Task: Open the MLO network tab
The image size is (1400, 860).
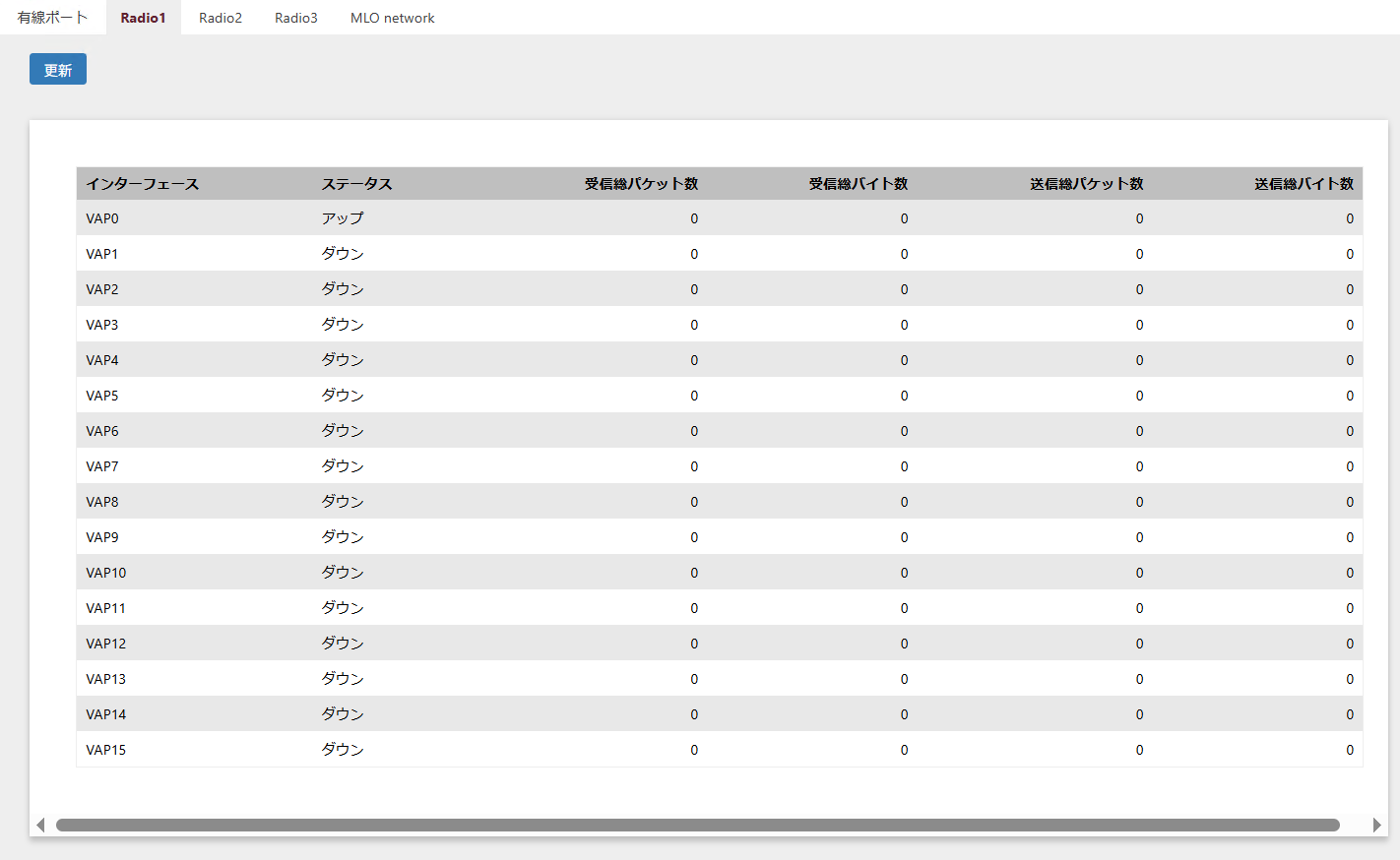Action: point(392,18)
